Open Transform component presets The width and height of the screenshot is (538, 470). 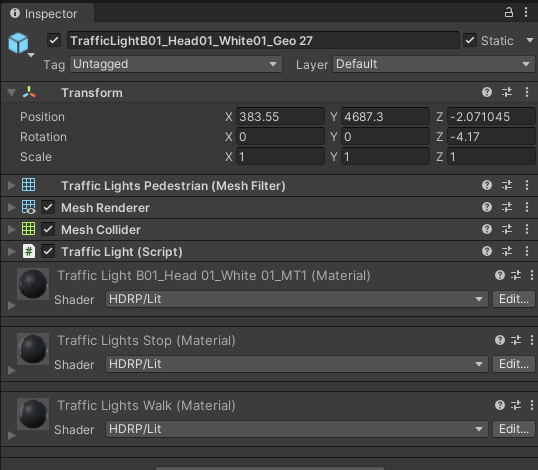[507, 92]
